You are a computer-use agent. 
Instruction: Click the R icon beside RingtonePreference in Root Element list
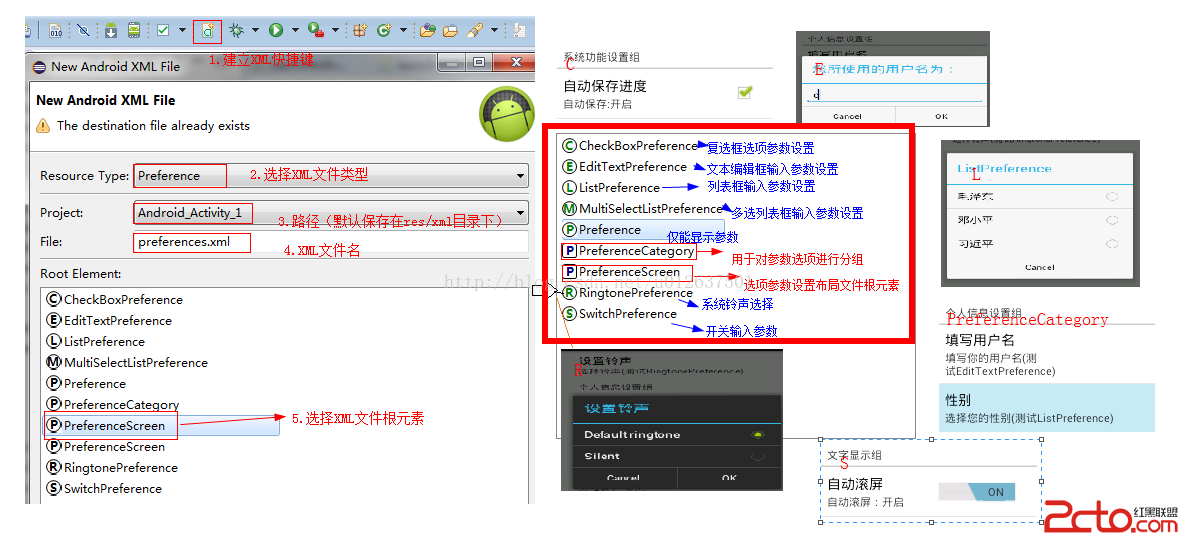(x=53, y=468)
